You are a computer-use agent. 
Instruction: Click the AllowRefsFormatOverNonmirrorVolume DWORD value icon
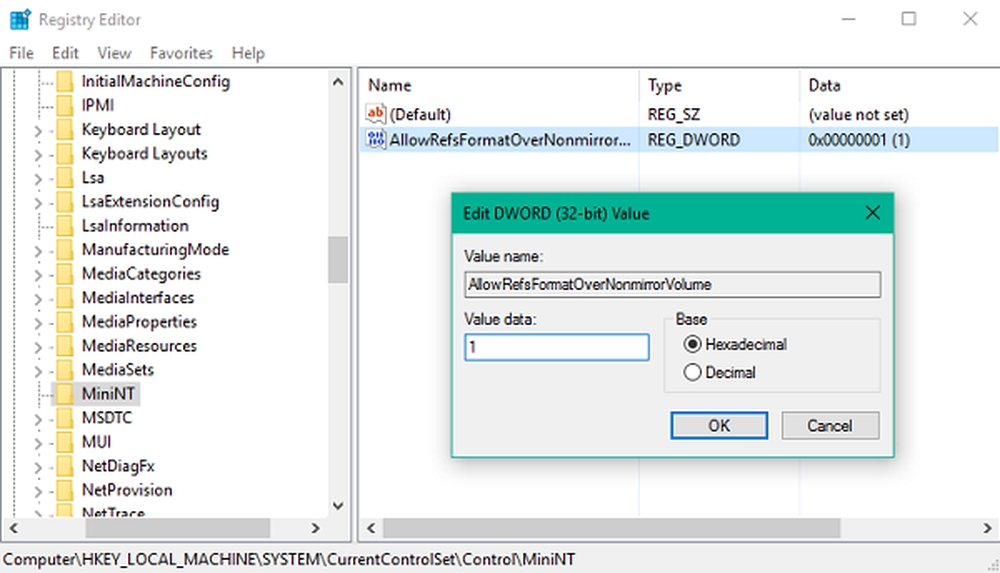click(x=376, y=140)
